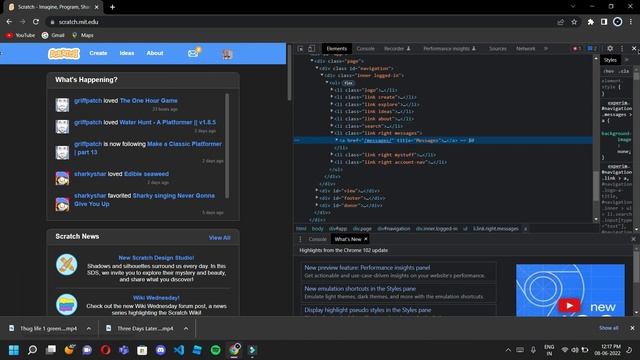The image size is (640, 360).
Task: Open drawer three-dot more tools menu
Action: 300,239
